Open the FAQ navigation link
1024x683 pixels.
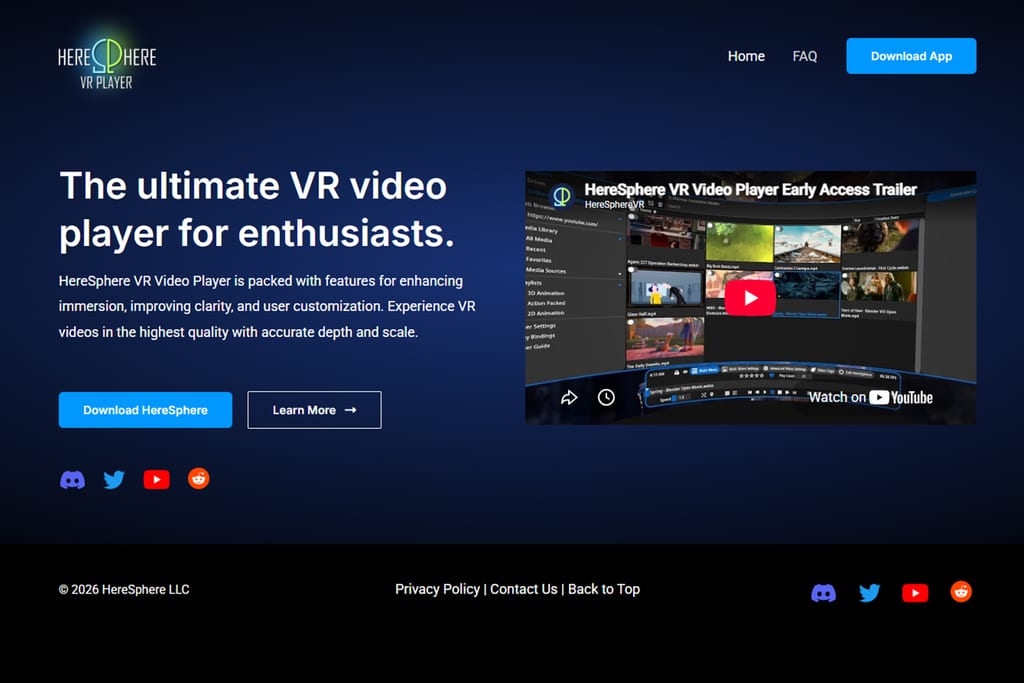[805, 56]
